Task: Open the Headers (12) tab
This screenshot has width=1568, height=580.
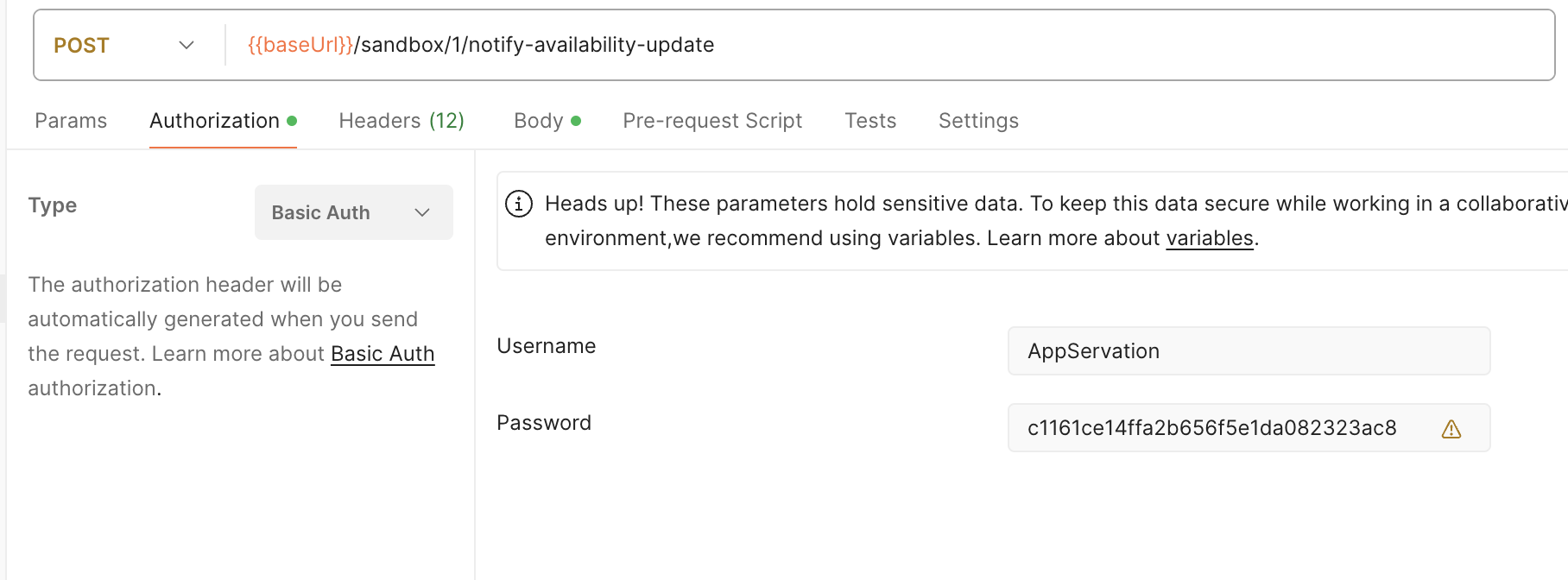Action: [401, 121]
